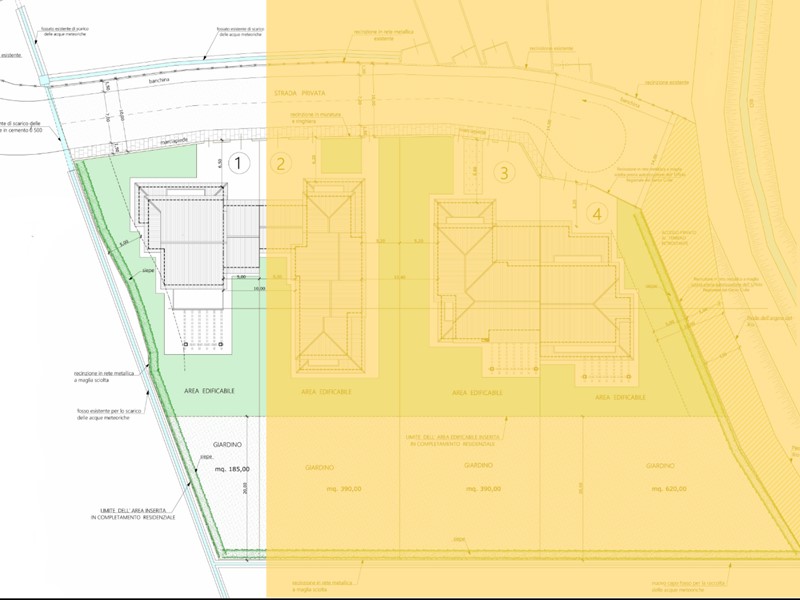Viewport: 800px width, 600px height.
Task: Click the GIARDINO mq. 185,00 label
Action: coord(231,468)
